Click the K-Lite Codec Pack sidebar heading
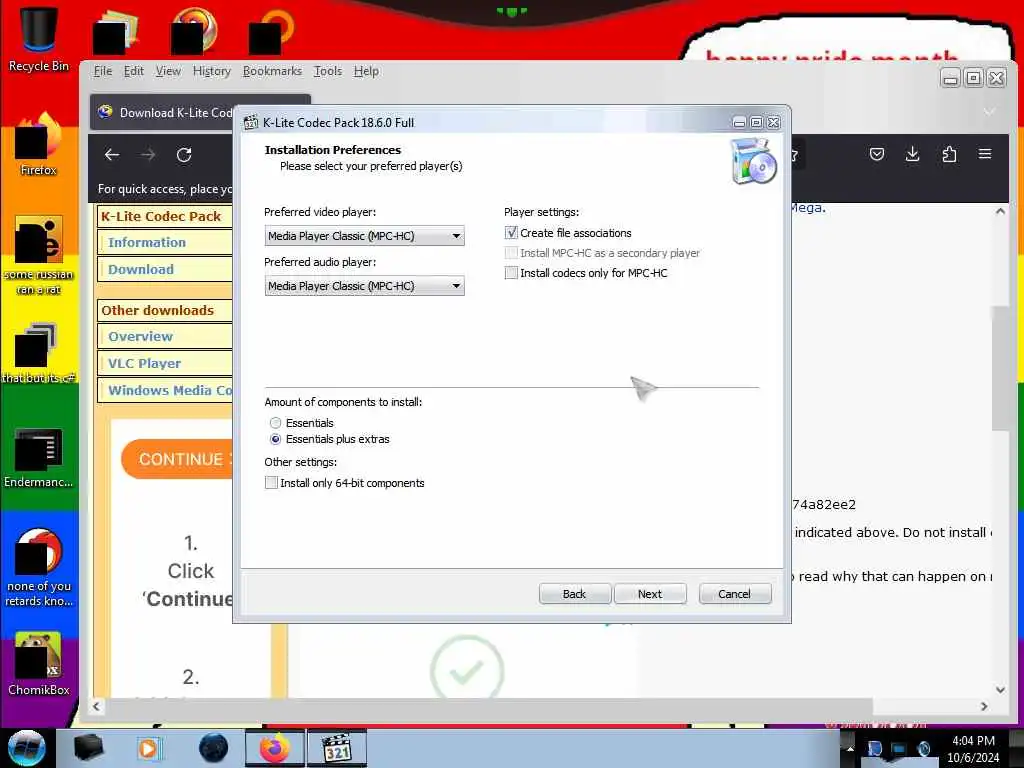 tap(161, 216)
